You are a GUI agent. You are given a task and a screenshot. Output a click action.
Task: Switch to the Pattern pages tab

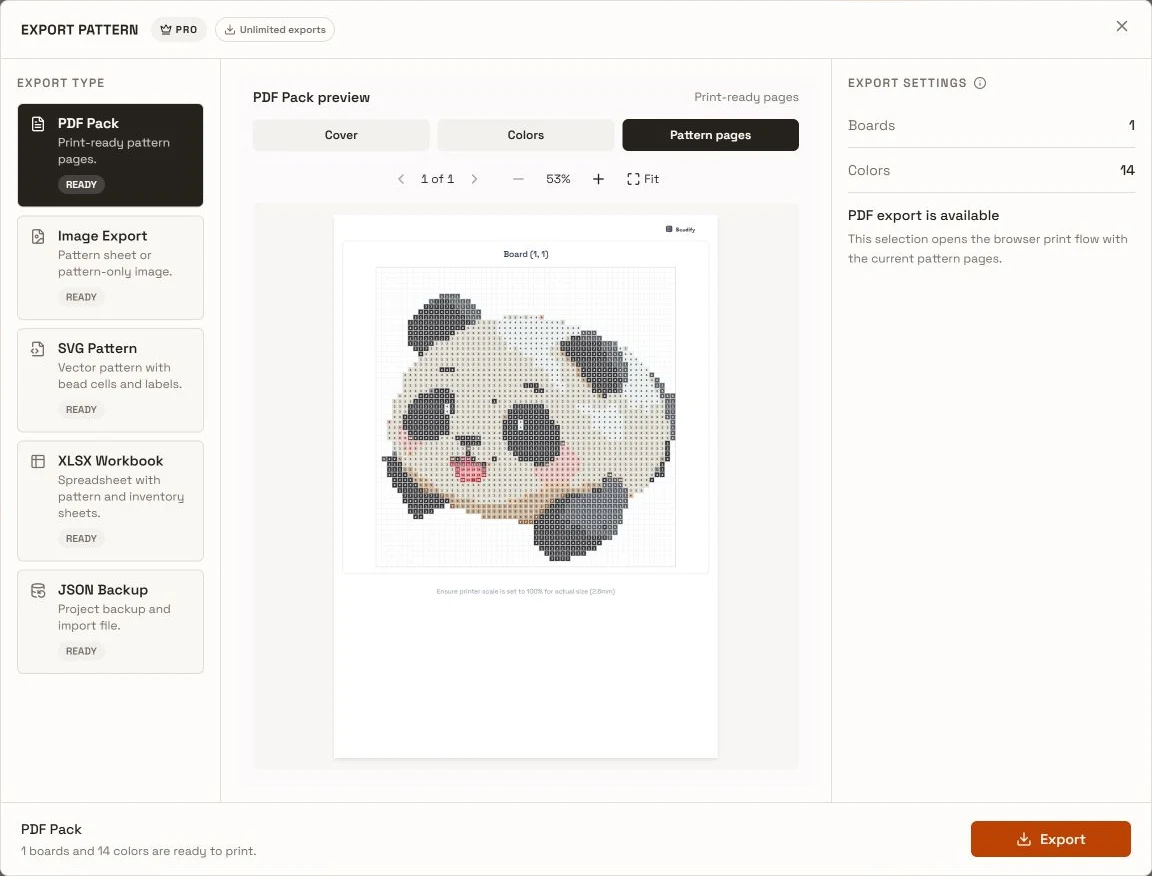tap(710, 135)
